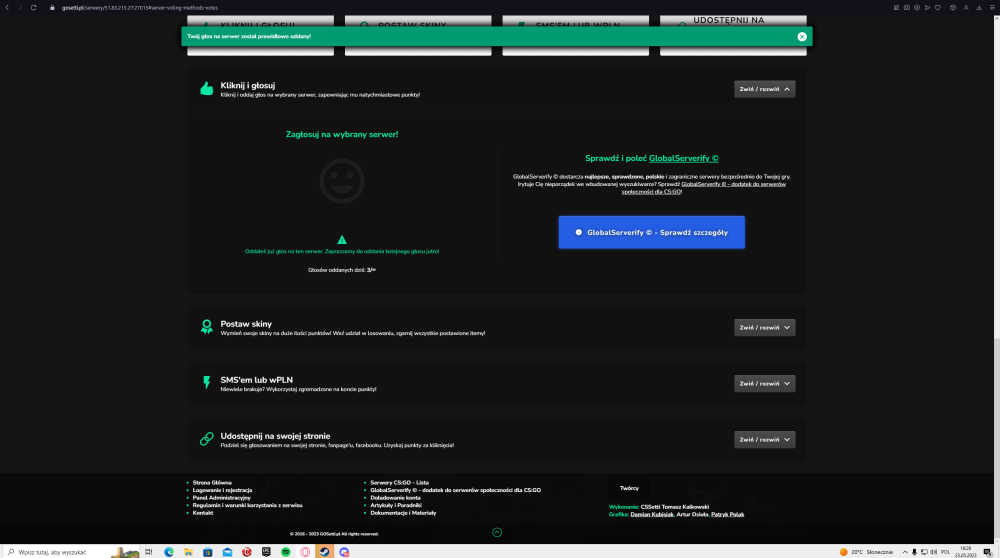Click the smiley face vote icon
This screenshot has width=1000, height=558.
[x=342, y=181]
